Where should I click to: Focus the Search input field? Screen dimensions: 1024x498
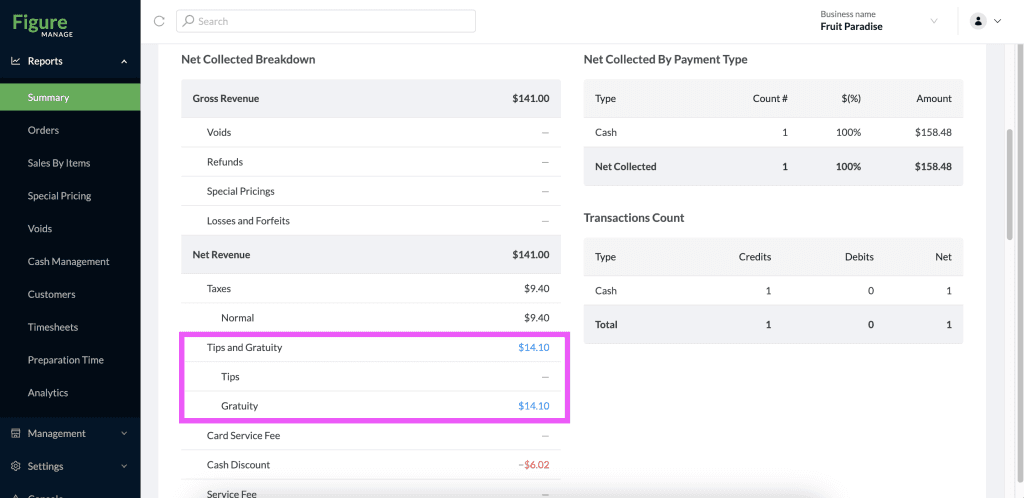326,21
